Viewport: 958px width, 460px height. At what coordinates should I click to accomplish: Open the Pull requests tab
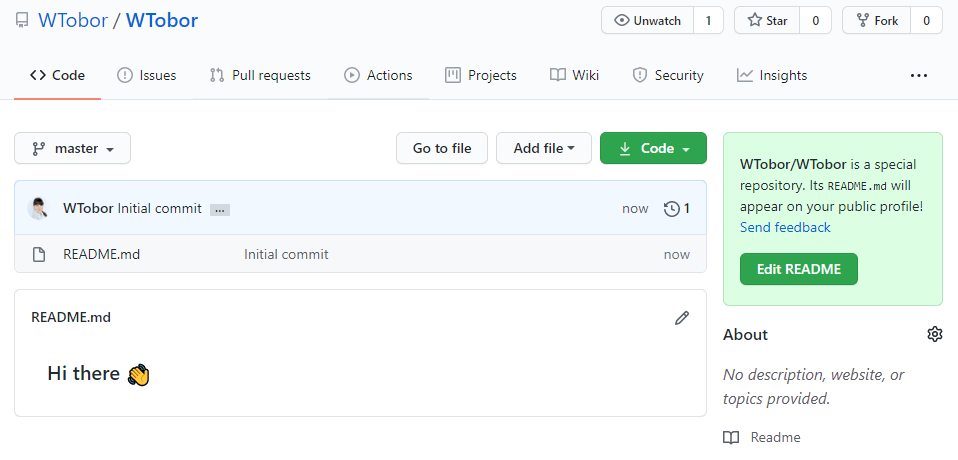tap(260, 75)
